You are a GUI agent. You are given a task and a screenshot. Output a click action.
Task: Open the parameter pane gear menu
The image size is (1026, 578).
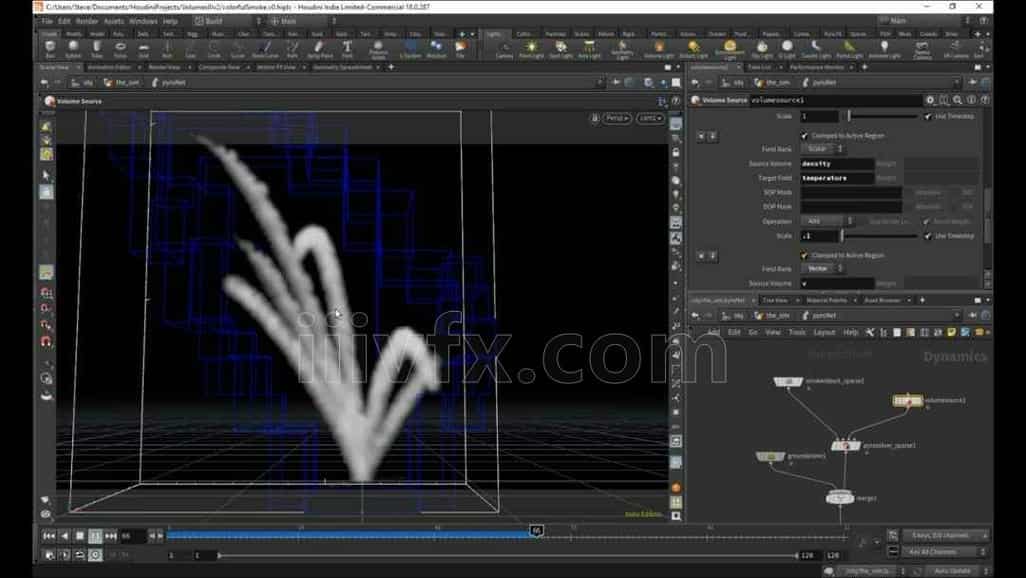pyautogui.click(x=930, y=100)
